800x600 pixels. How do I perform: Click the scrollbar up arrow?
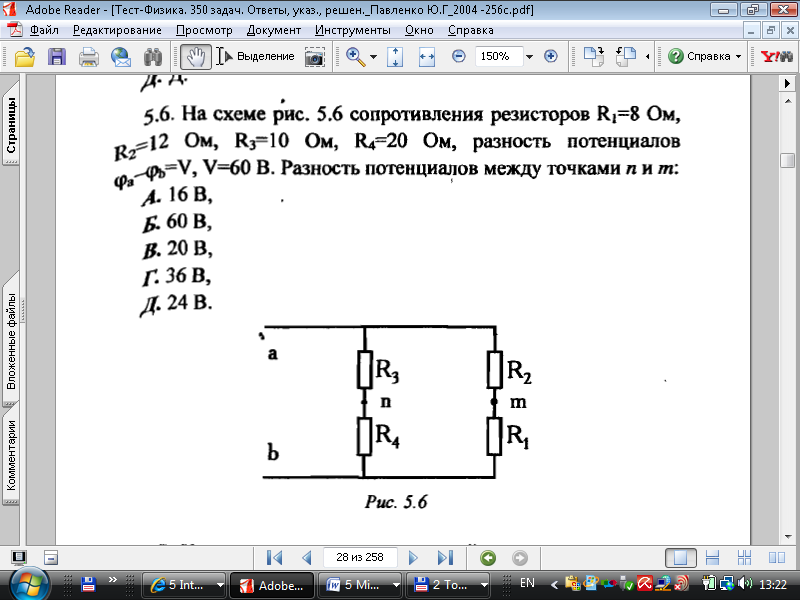click(787, 100)
